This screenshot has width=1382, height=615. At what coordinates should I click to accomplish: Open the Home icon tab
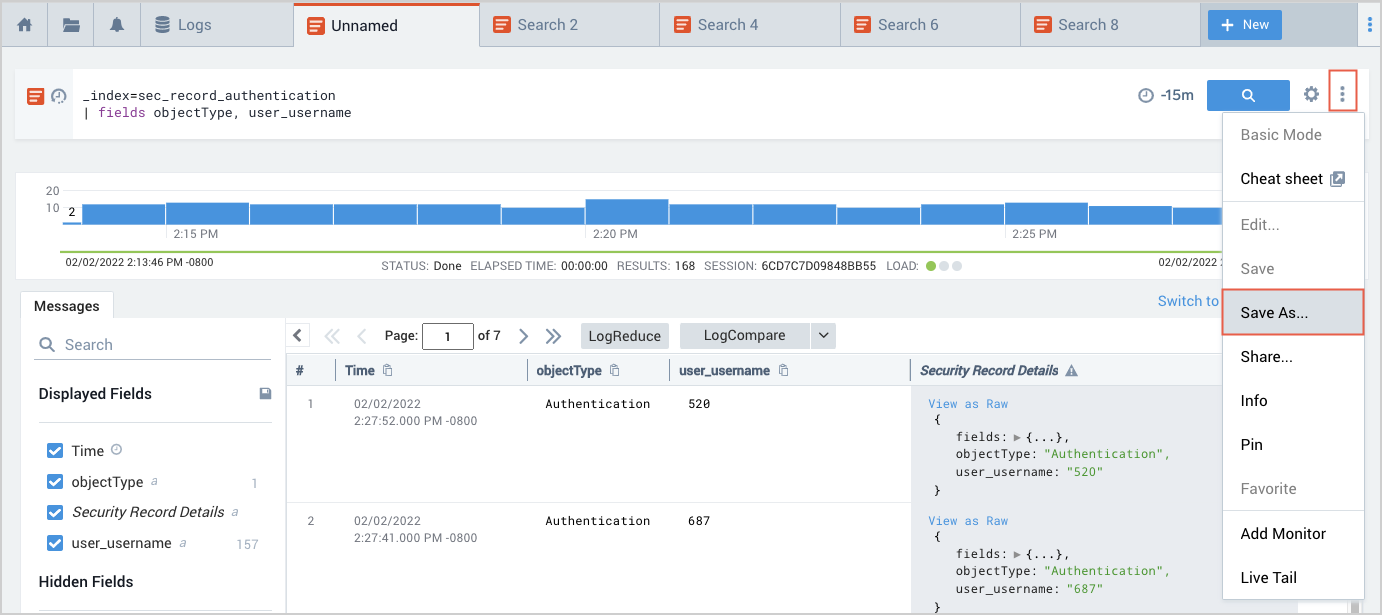(25, 25)
